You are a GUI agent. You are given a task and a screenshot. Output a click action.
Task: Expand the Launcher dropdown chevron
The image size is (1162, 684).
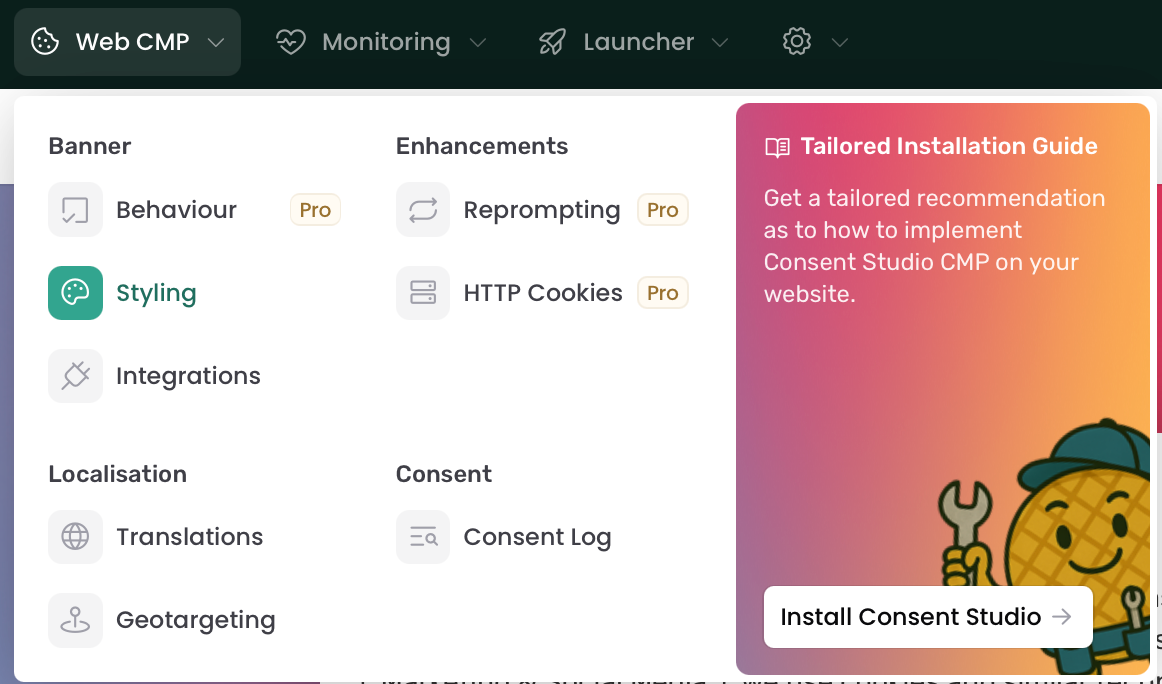[x=720, y=43]
